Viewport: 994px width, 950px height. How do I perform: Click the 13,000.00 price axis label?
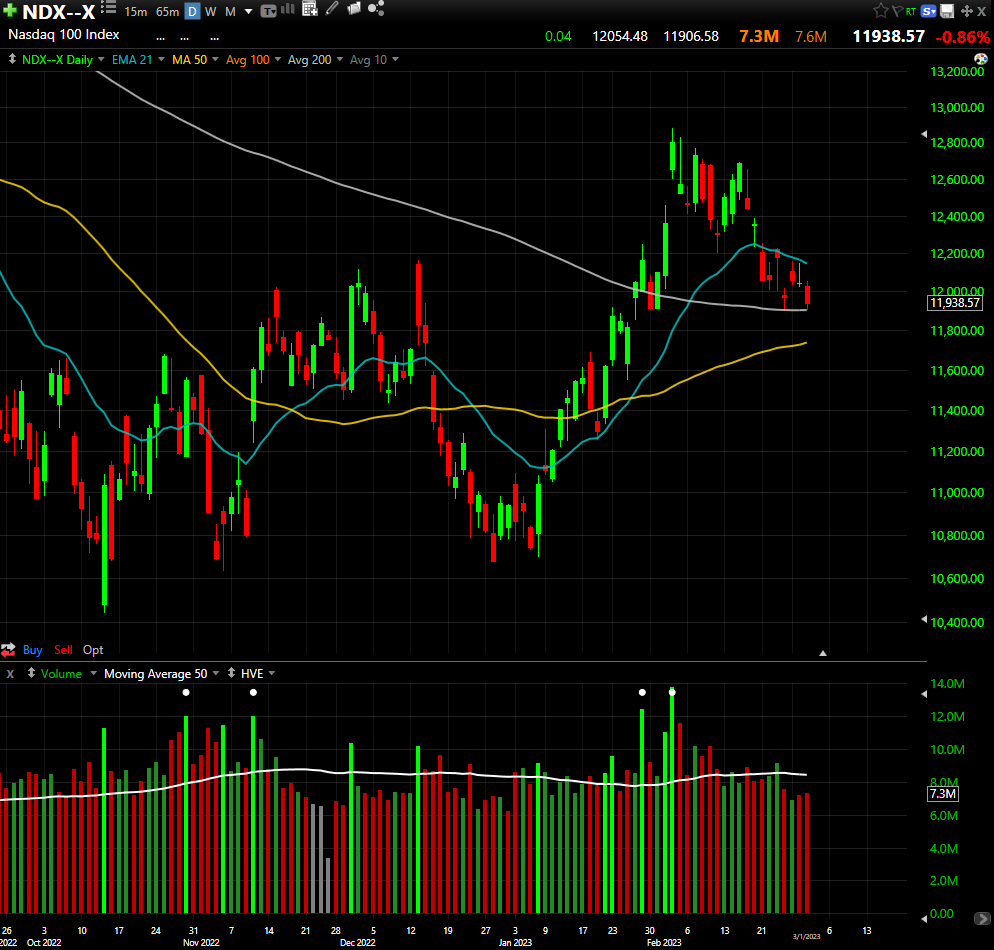point(957,107)
